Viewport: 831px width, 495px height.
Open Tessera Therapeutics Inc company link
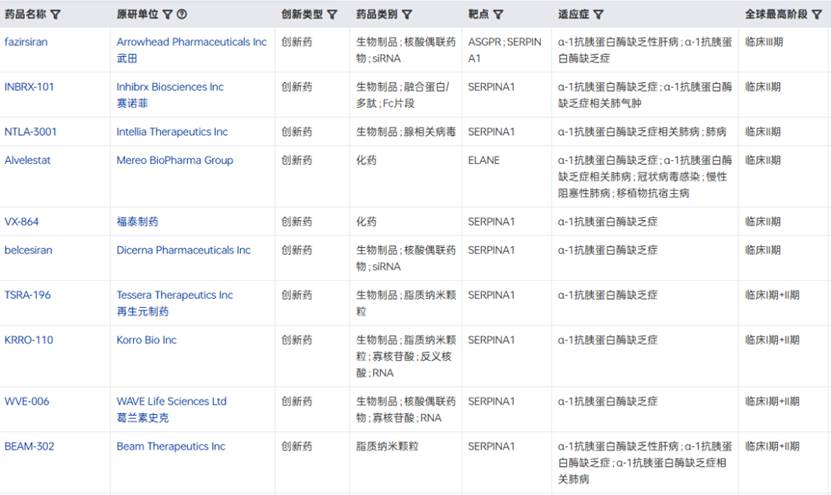(175, 295)
